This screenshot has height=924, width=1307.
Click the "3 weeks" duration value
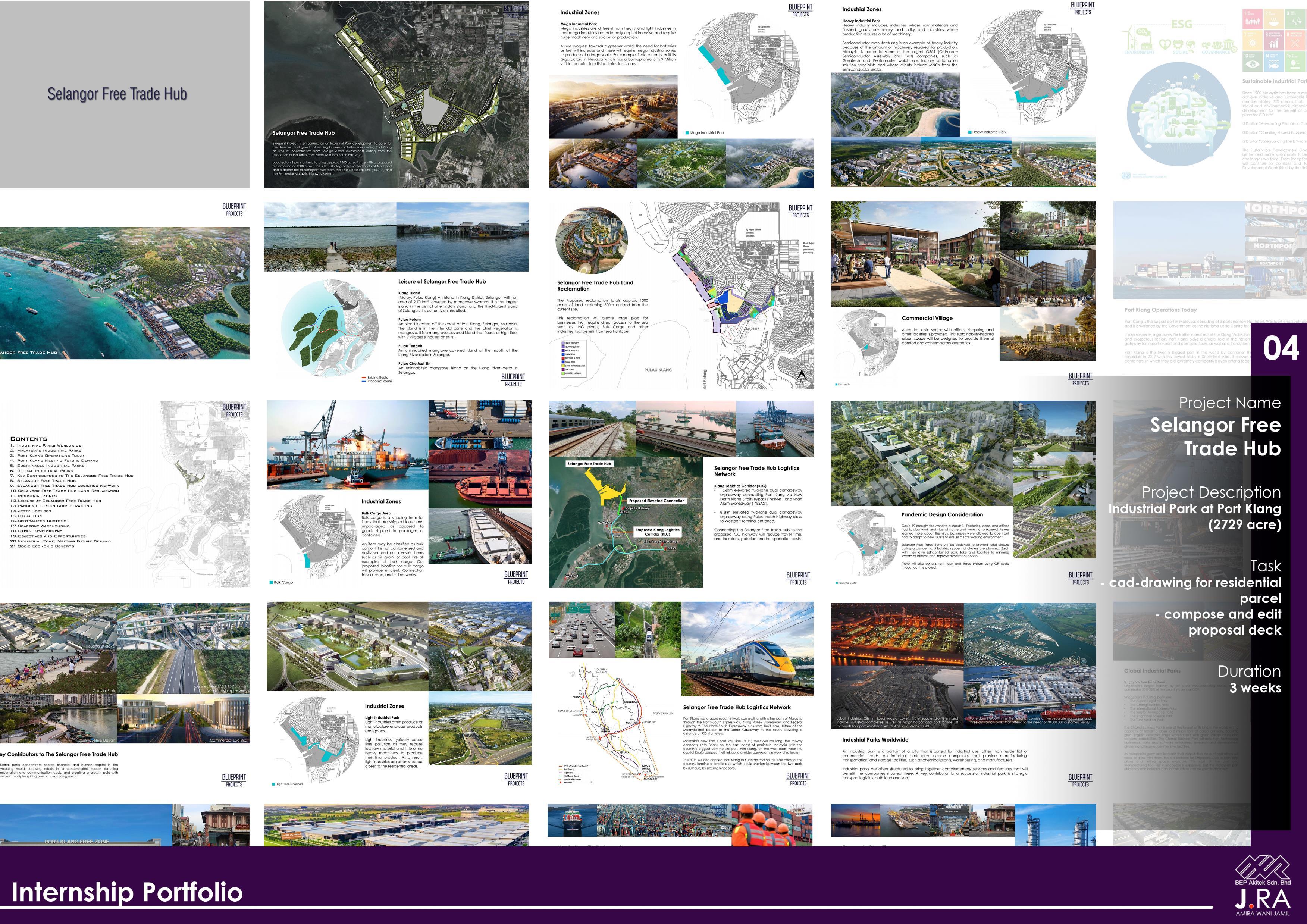[1255, 688]
